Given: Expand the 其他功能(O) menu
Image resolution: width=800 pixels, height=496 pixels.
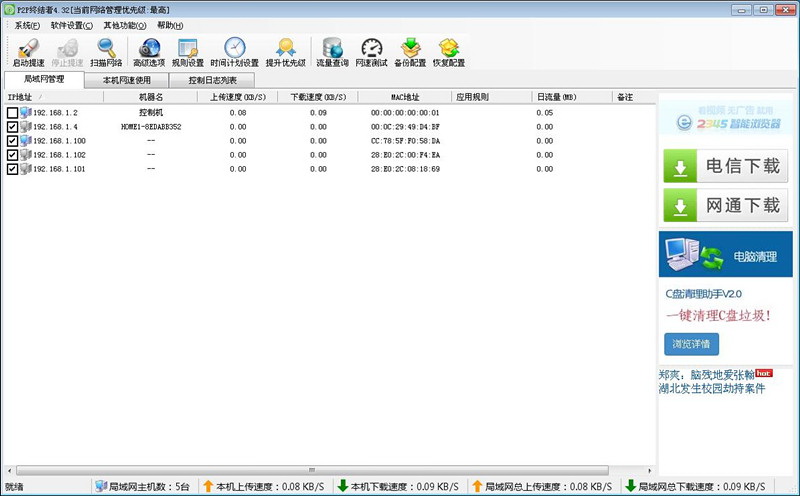Looking at the screenshot, I should (124, 25).
